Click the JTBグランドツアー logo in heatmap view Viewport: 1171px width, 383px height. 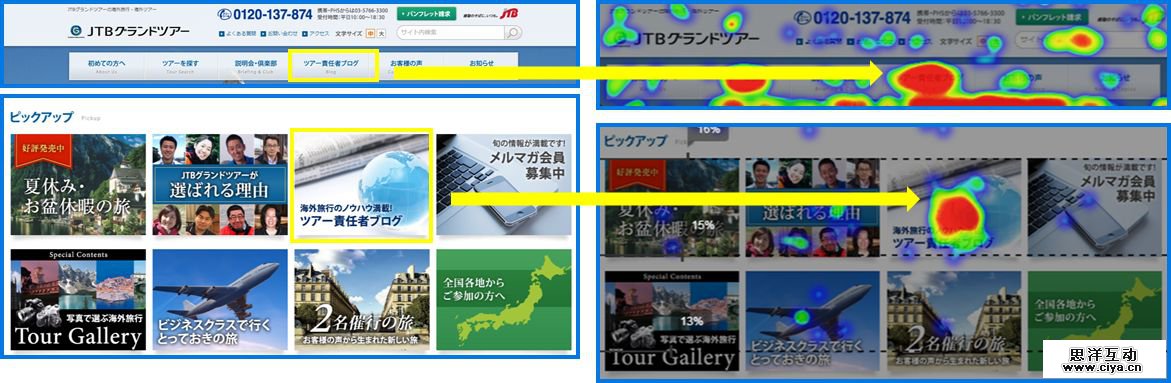click(x=686, y=38)
